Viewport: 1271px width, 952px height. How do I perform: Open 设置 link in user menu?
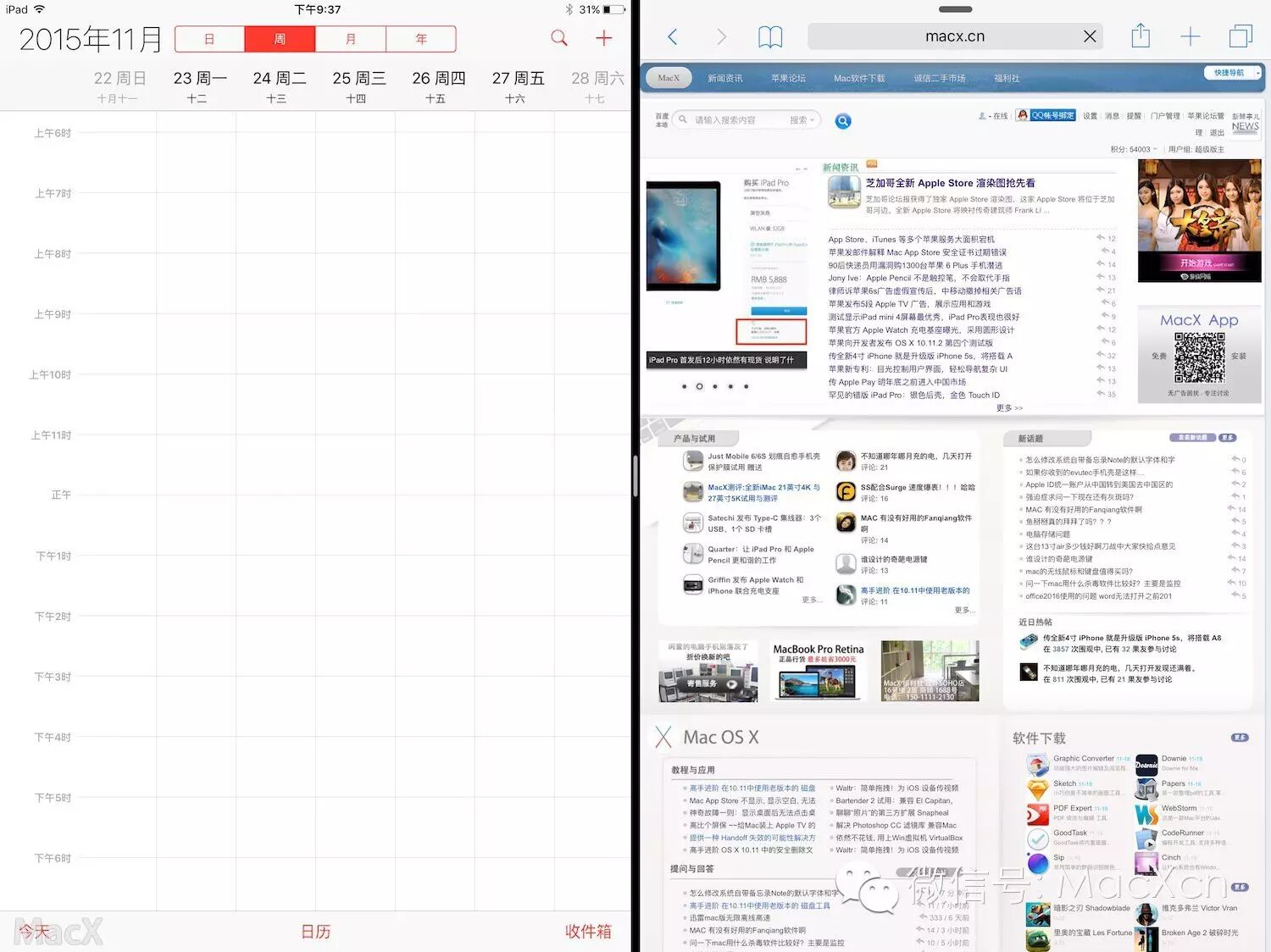(1090, 116)
